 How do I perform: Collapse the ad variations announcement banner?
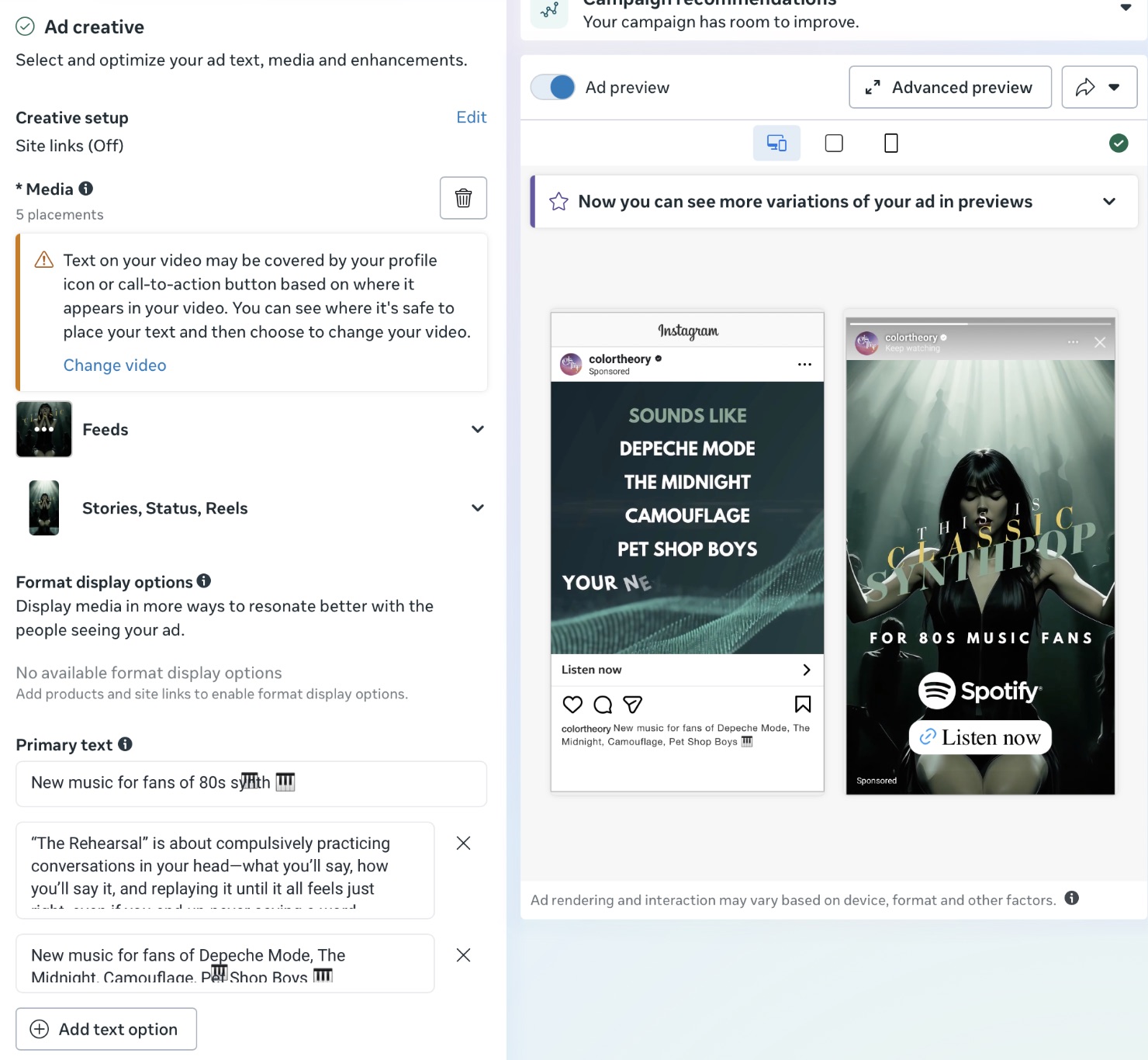[1108, 201]
